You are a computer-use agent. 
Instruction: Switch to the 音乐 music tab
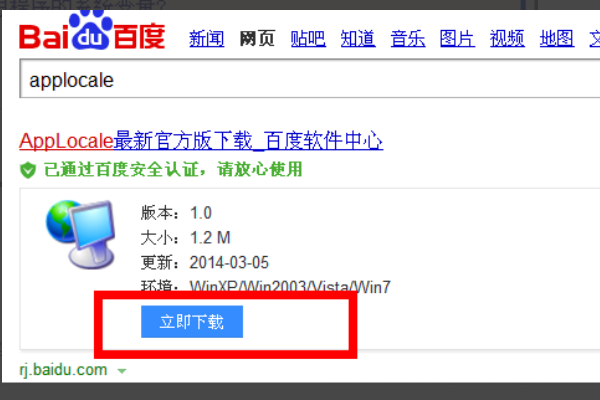[408, 39]
